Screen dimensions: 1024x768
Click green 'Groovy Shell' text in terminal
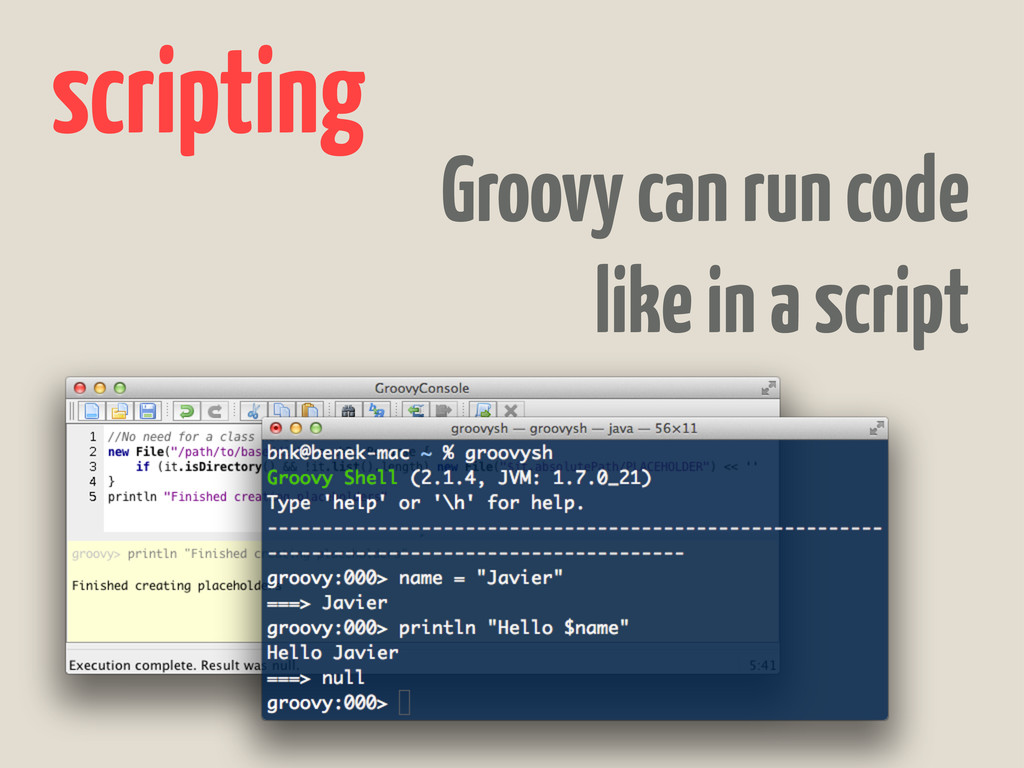[332, 477]
